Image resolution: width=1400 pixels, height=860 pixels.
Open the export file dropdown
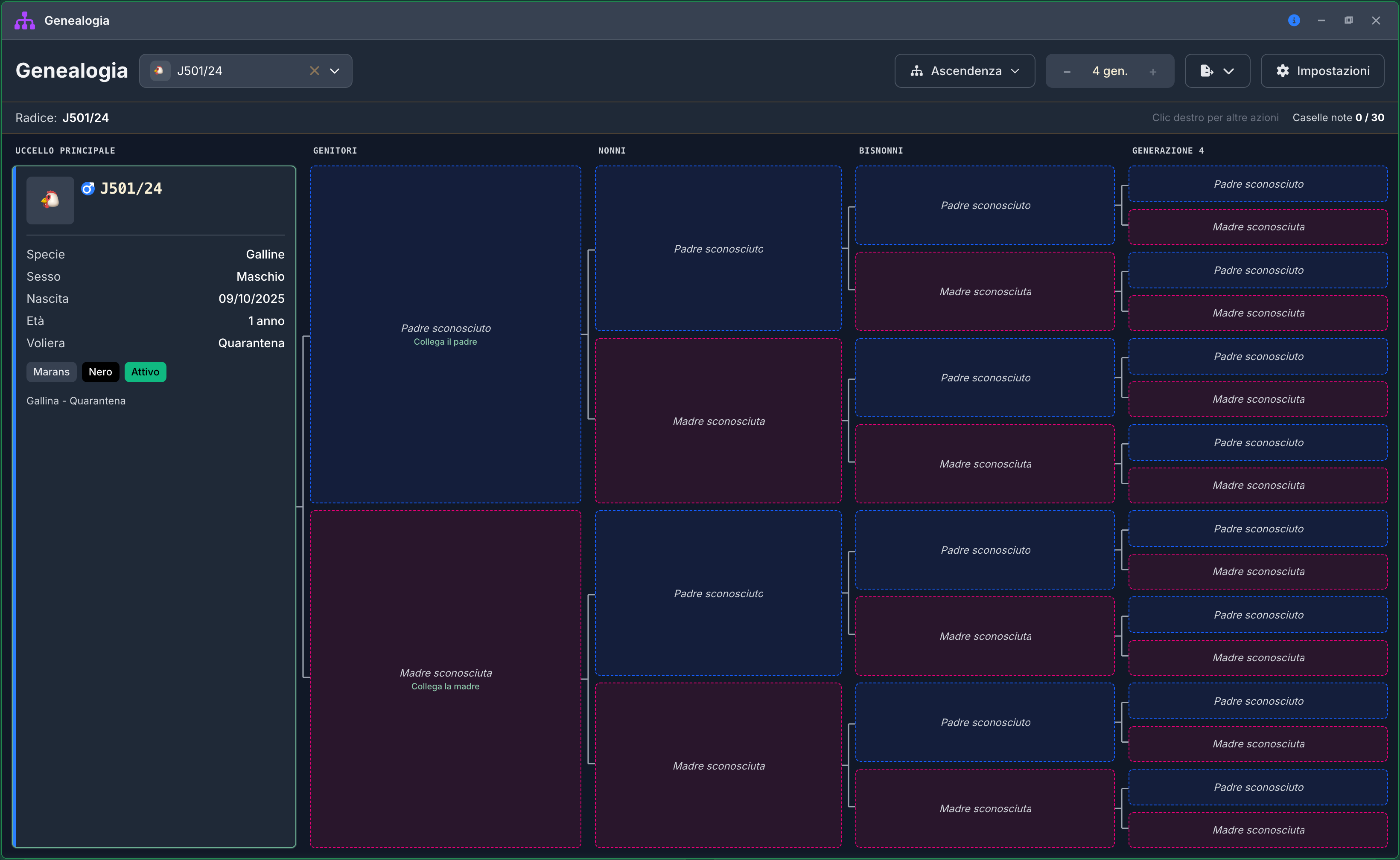(x=1217, y=71)
